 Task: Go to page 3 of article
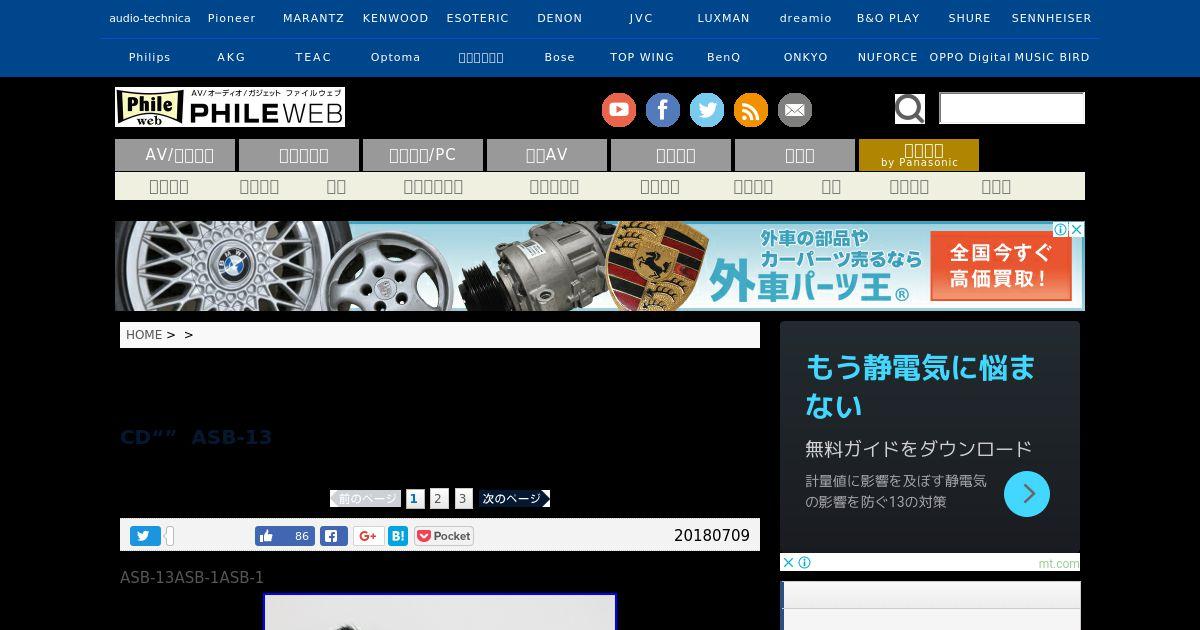(464, 498)
